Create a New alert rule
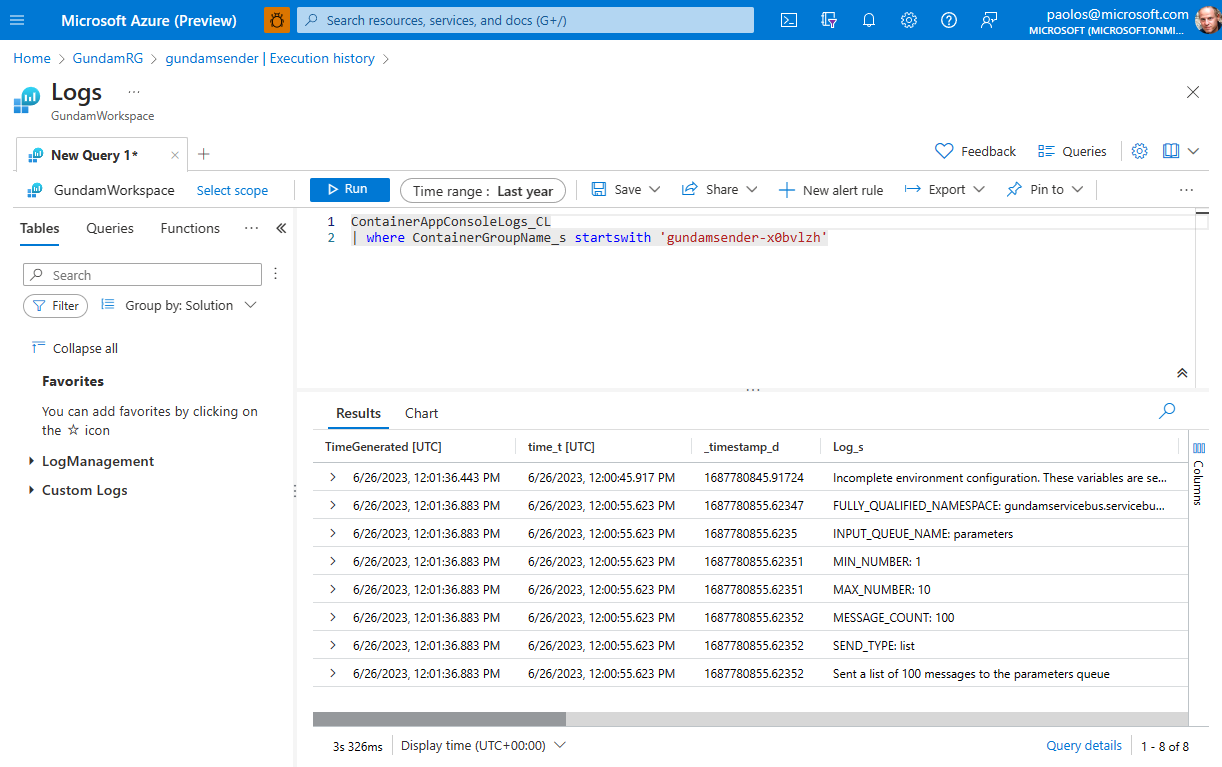 (x=831, y=190)
